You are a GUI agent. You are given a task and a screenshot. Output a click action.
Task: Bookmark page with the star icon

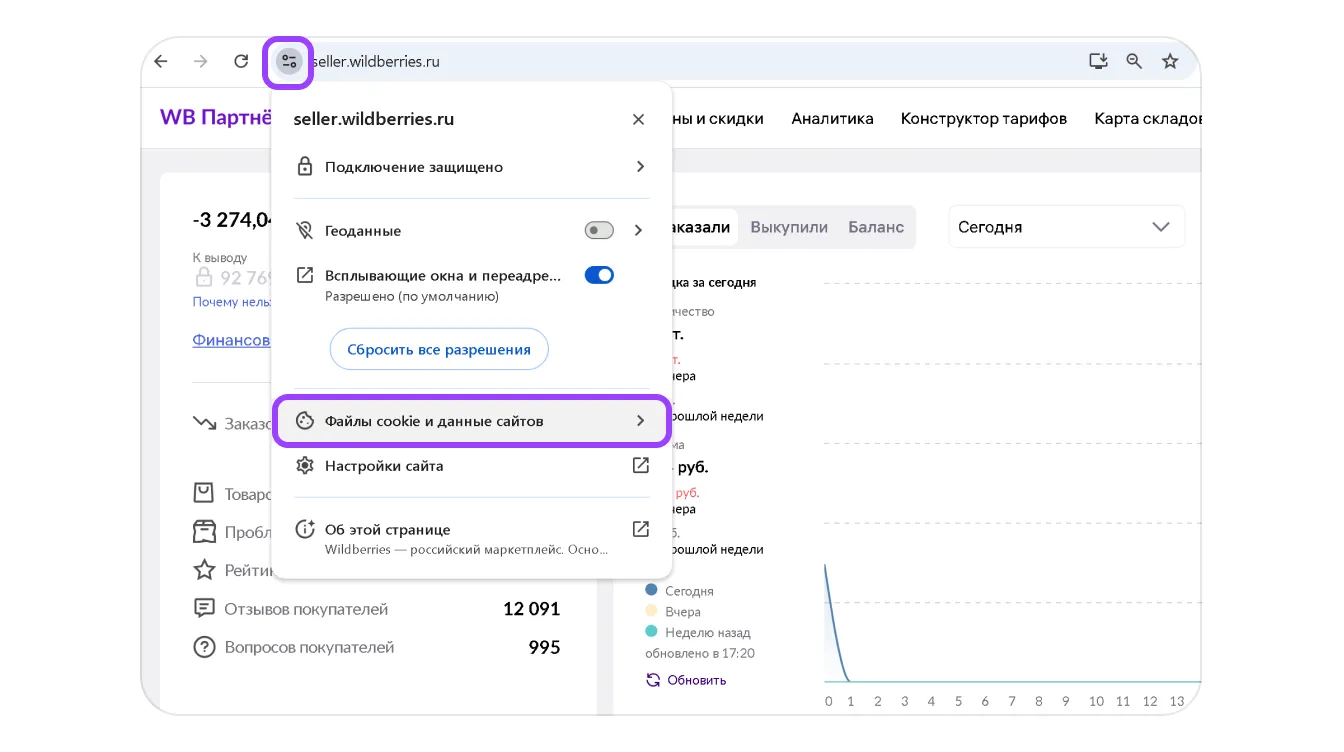pyautogui.click(x=1170, y=61)
